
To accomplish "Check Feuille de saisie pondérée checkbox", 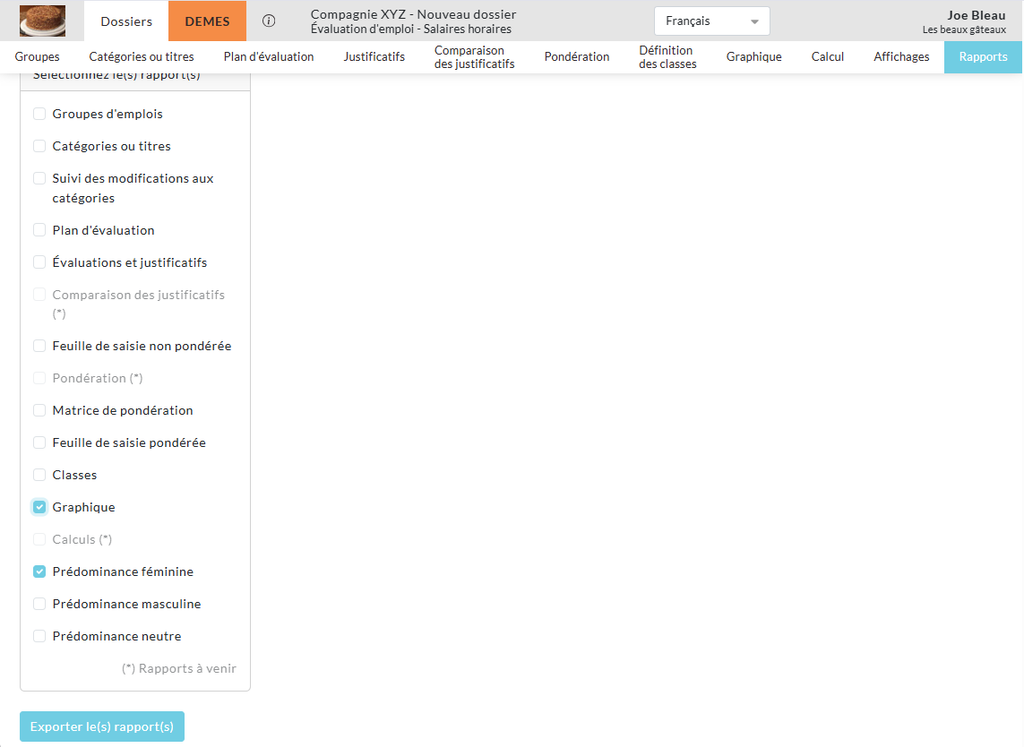I will click(x=40, y=443).
